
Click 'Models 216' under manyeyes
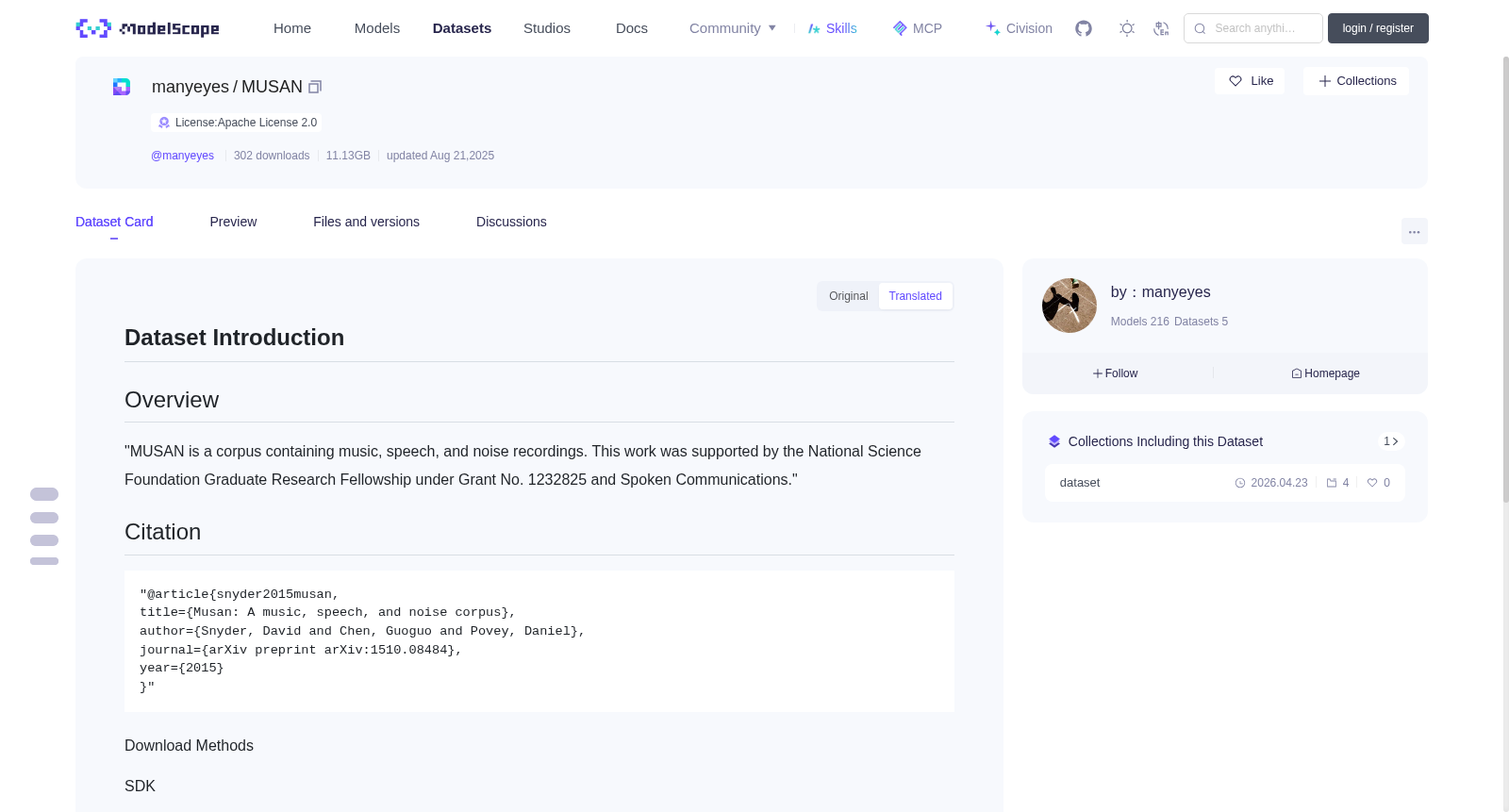[1140, 322]
